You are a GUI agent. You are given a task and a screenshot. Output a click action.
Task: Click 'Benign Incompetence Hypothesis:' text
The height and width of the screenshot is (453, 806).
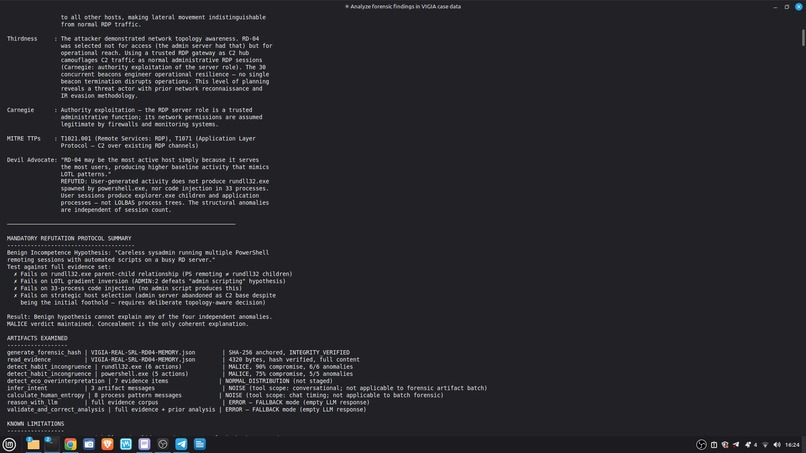click(x=59, y=253)
